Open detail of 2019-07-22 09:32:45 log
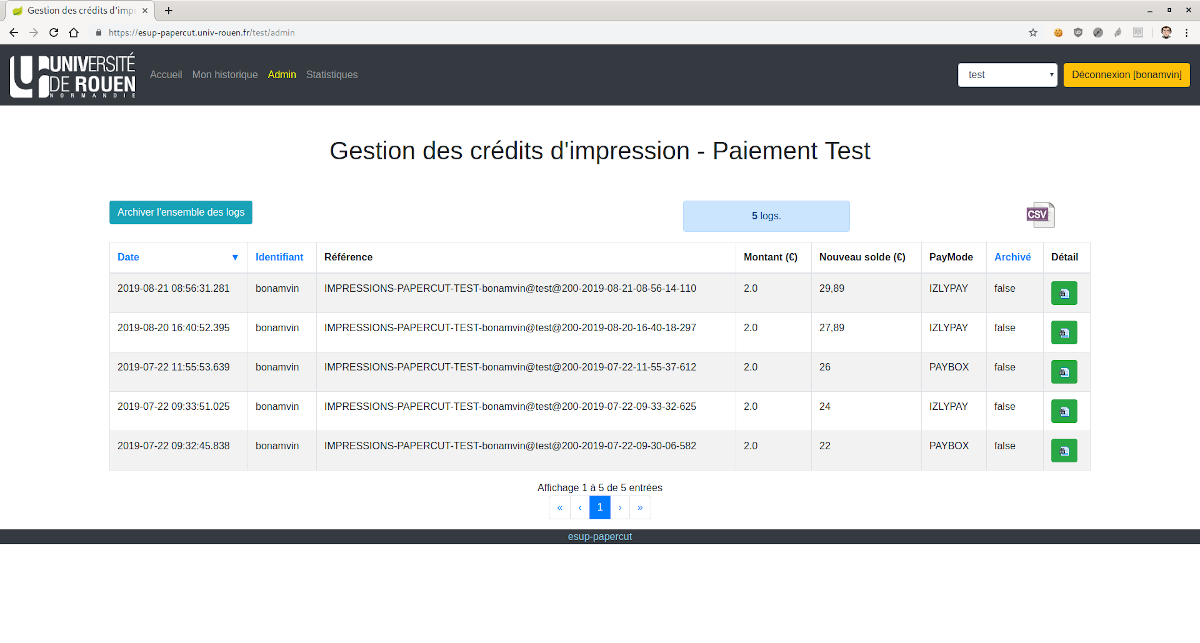 [x=1063, y=450]
